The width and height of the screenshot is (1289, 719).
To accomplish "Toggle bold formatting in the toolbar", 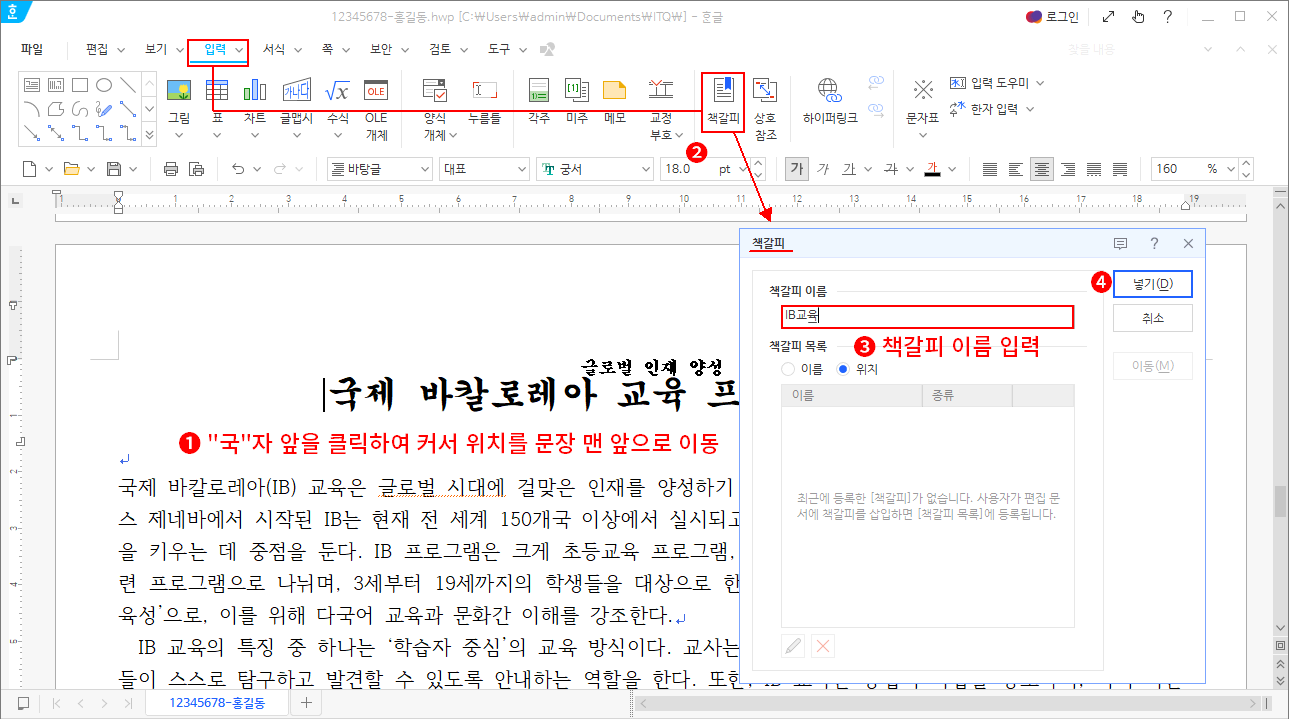I will coord(796,168).
